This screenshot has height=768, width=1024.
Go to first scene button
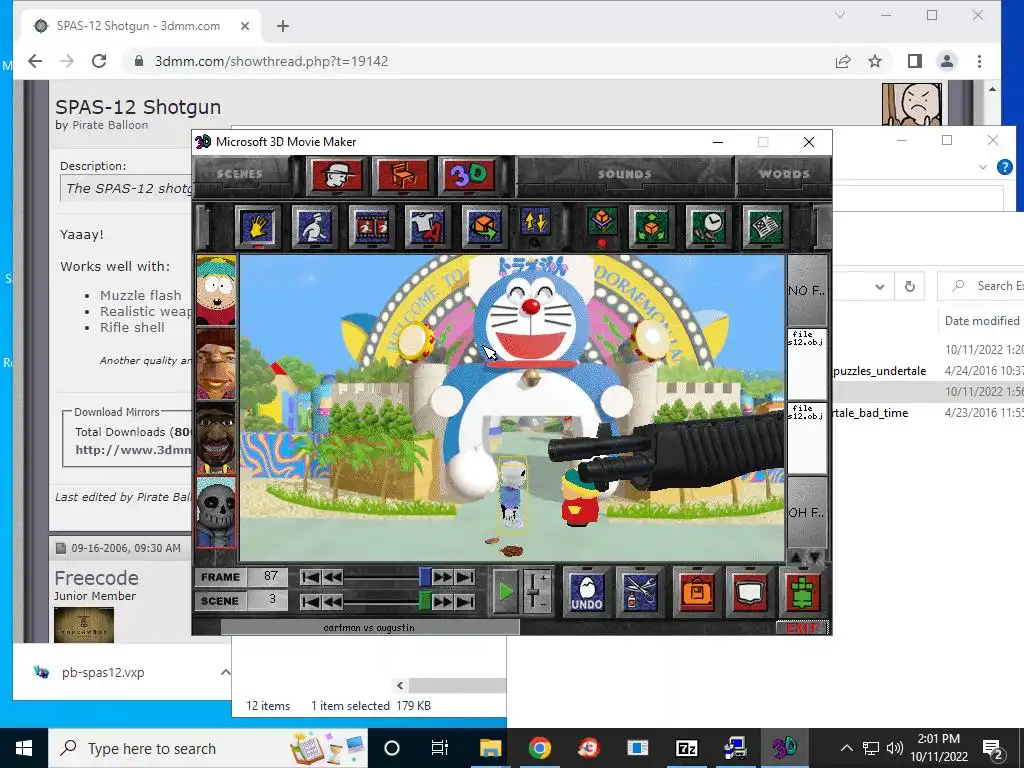click(311, 601)
